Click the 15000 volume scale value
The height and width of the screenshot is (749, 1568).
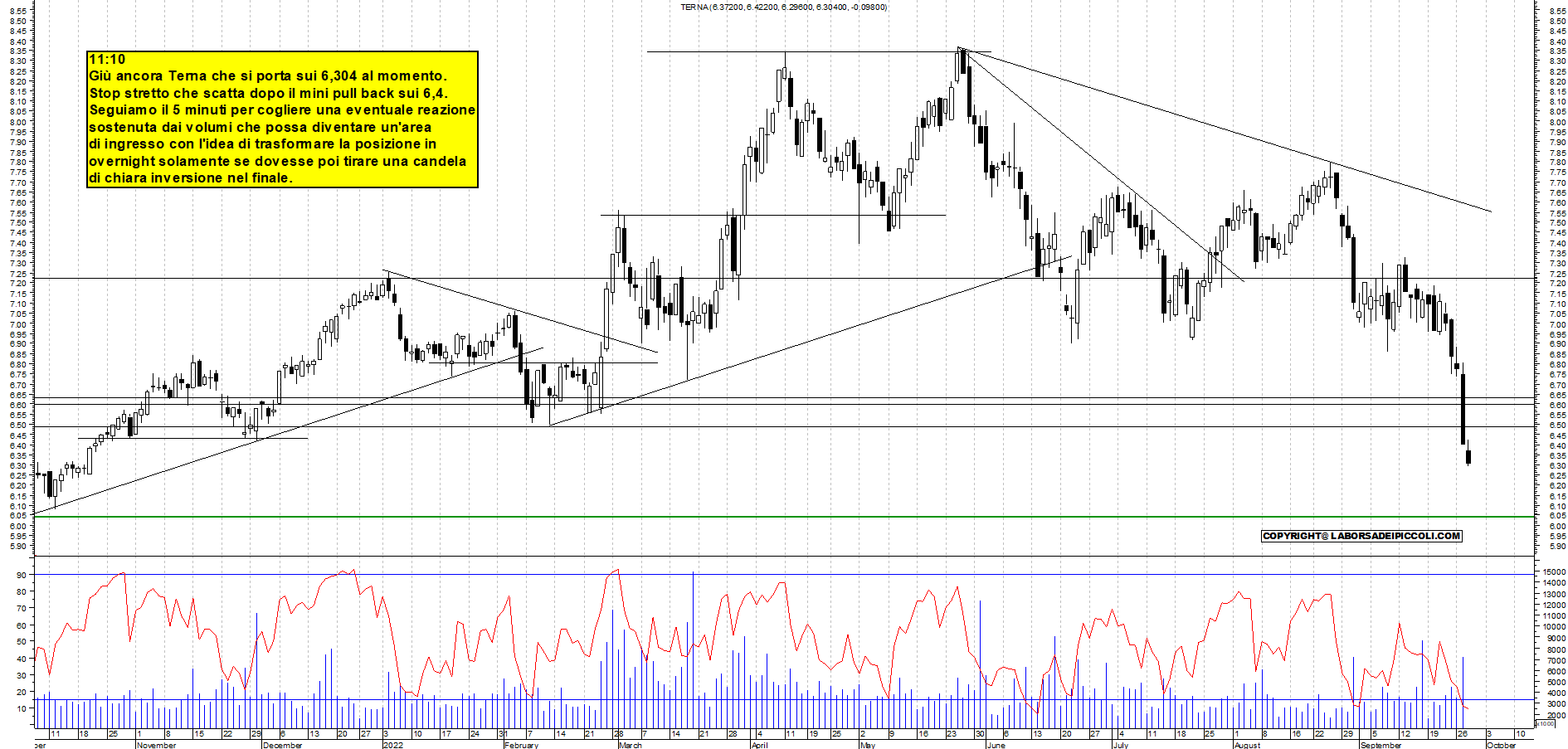click(1554, 571)
